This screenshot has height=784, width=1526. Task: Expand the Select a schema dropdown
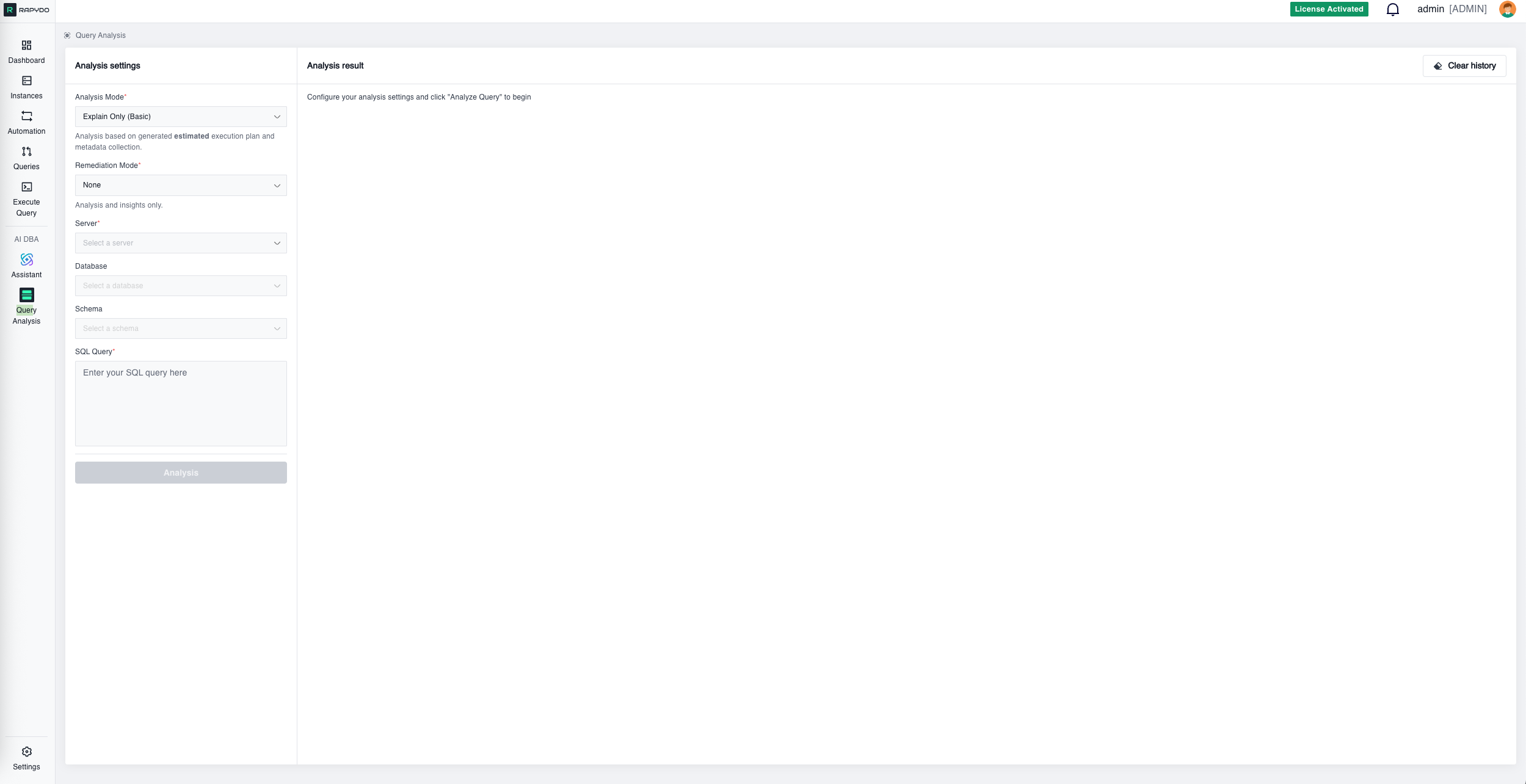180,328
